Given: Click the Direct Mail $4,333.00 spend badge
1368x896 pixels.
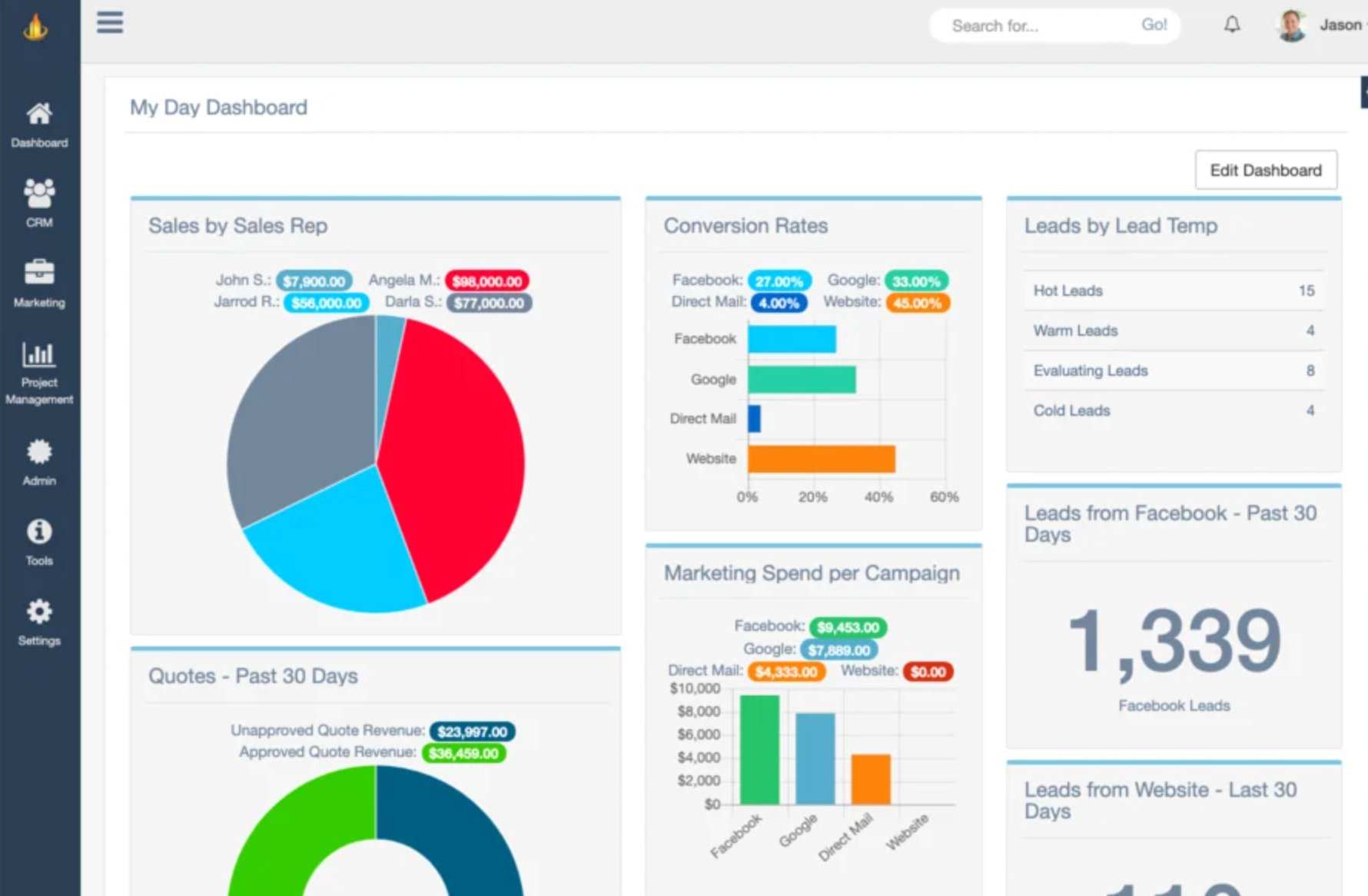Looking at the screenshot, I should [x=786, y=672].
